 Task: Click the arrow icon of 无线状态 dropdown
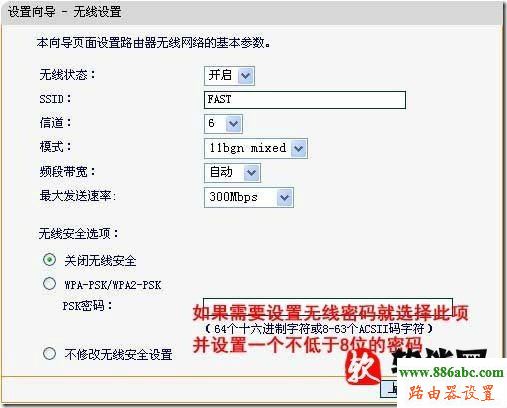click(246, 76)
